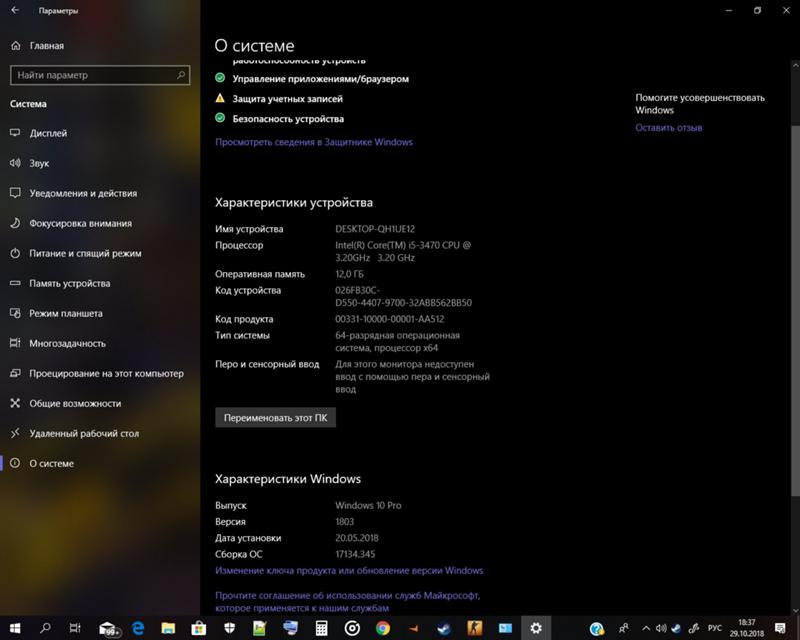Image resolution: width=800 pixels, height=640 pixels.
Task: Switch the РУС input language
Action: tap(714, 628)
